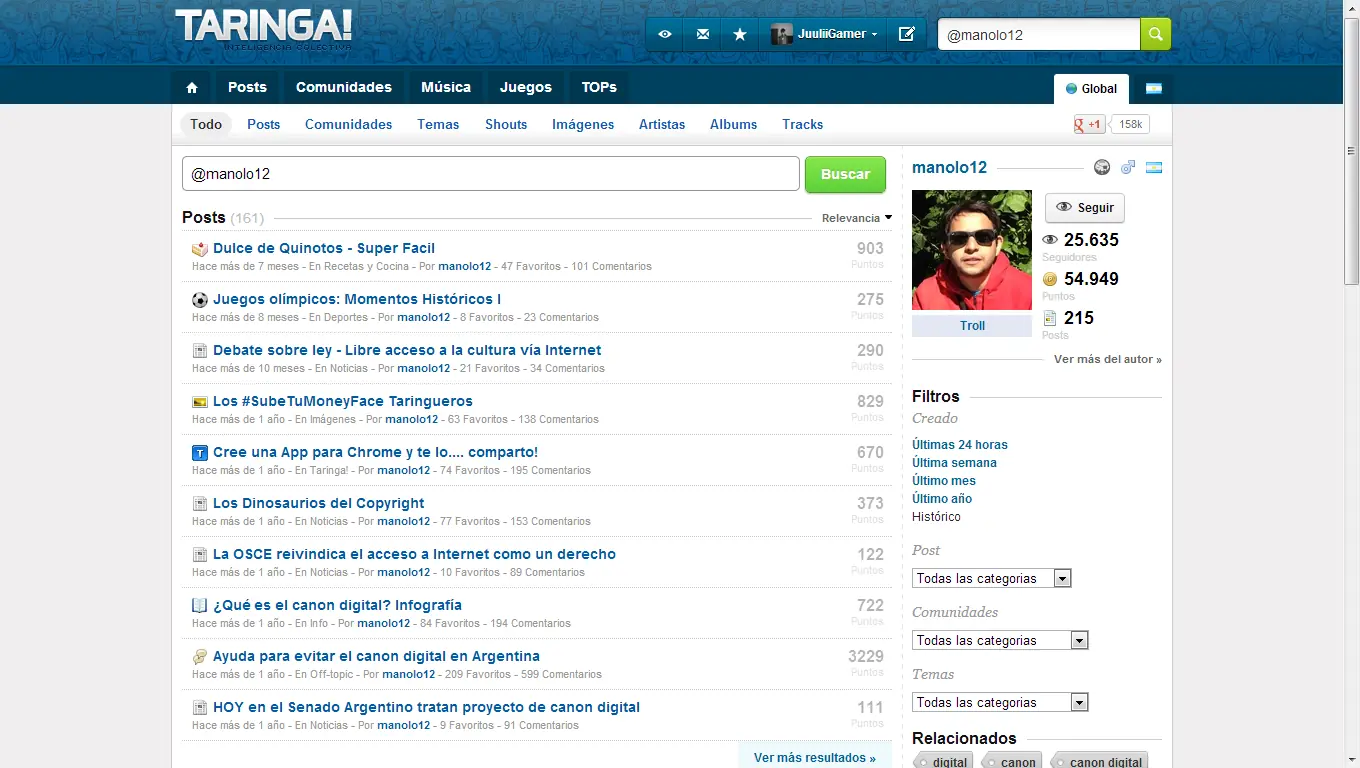Click the Taringa! logo

pyautogui.click(x=263, y=27)
